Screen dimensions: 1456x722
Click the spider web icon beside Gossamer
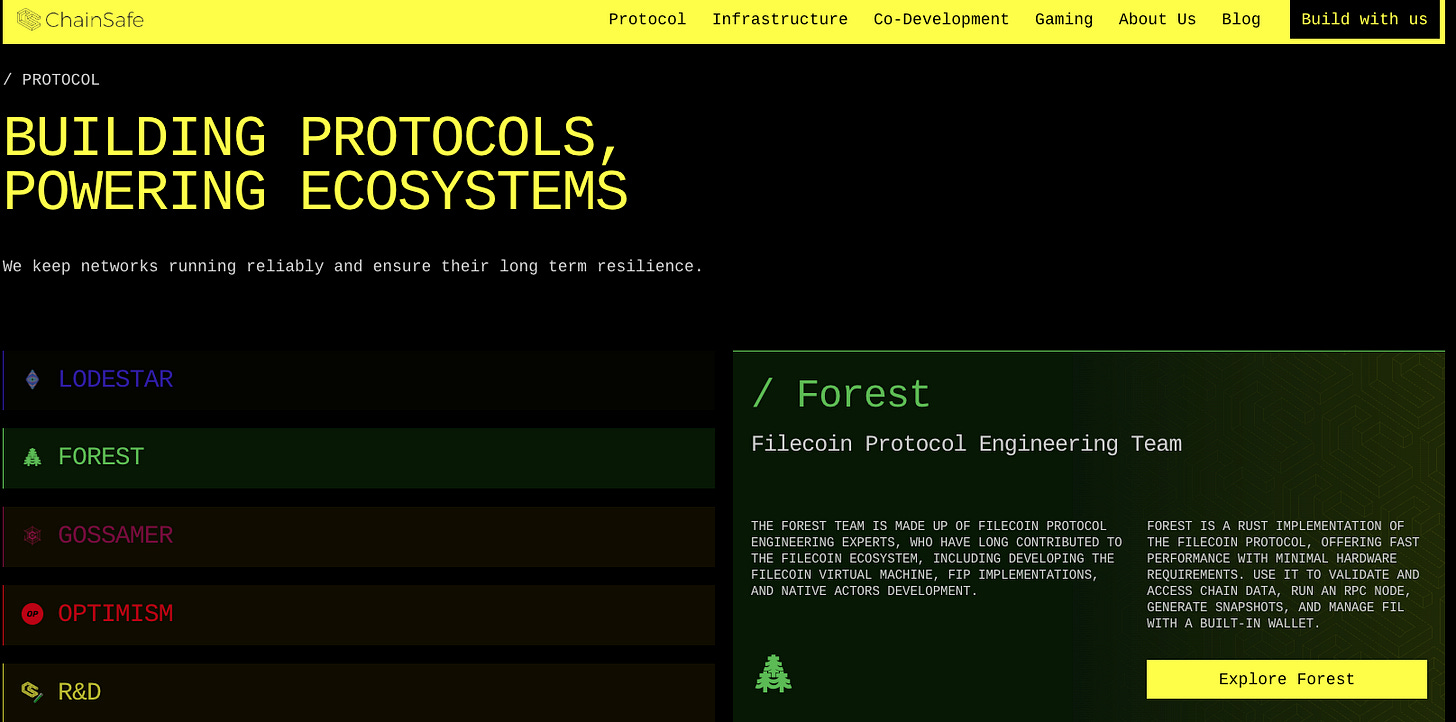pos(32,535)
